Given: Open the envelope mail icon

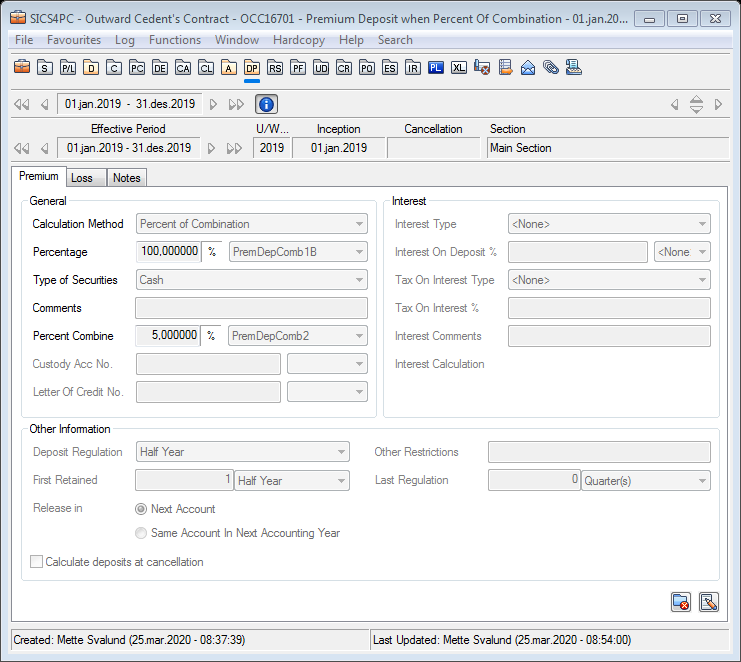Looking at the screenshot, I should pos(528,68).
